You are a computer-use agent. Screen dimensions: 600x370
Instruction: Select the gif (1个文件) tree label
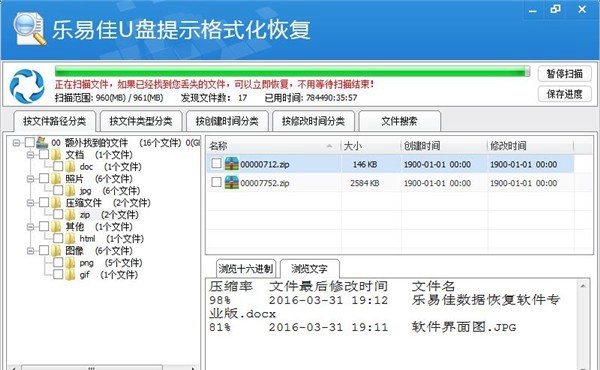pos(109,275)
